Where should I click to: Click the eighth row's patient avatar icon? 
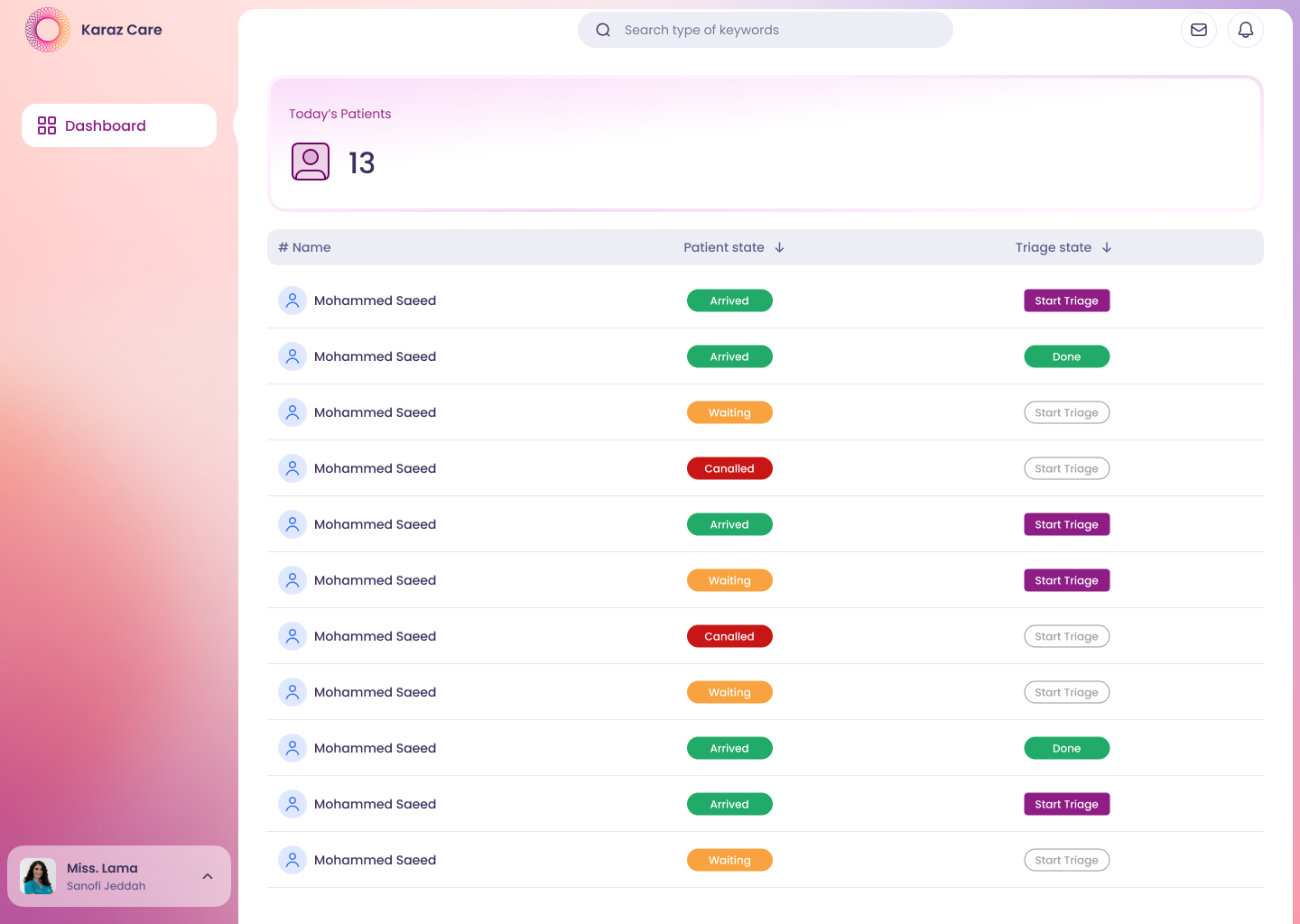click(x=292, y=692)
